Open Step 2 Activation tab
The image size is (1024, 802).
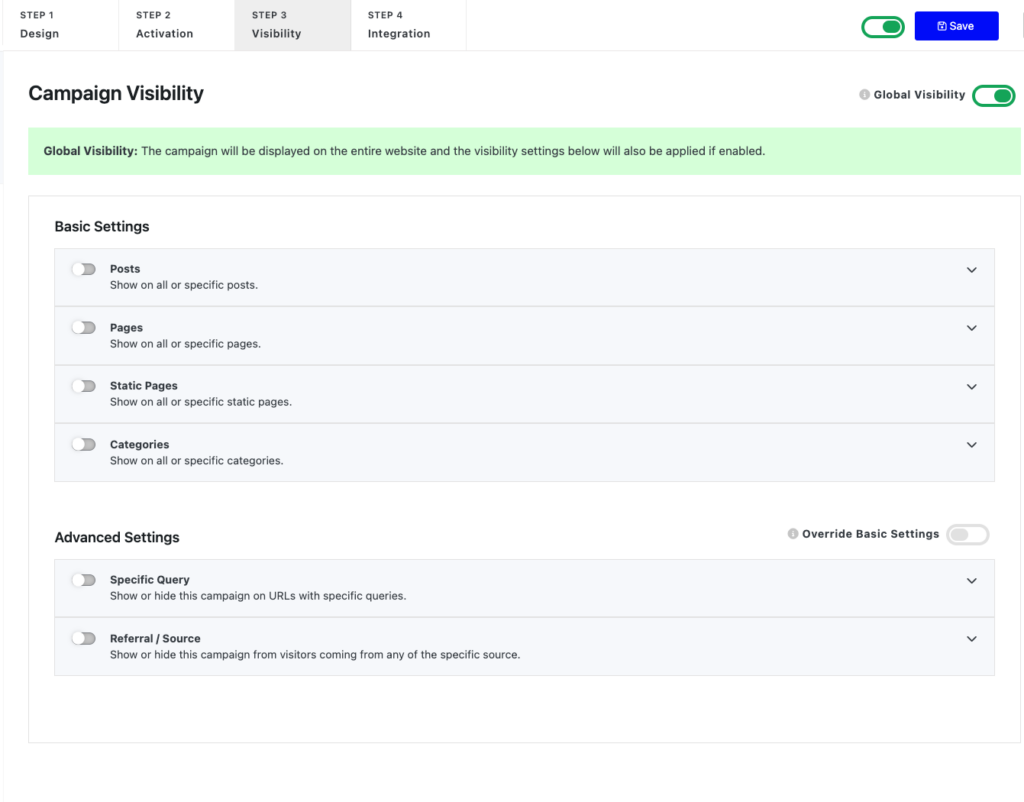point(176,25)
